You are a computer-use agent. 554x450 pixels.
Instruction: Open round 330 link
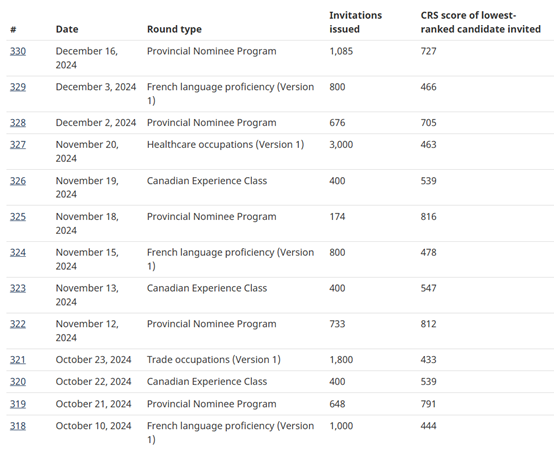pyautogui.click(x=18, y=52)
